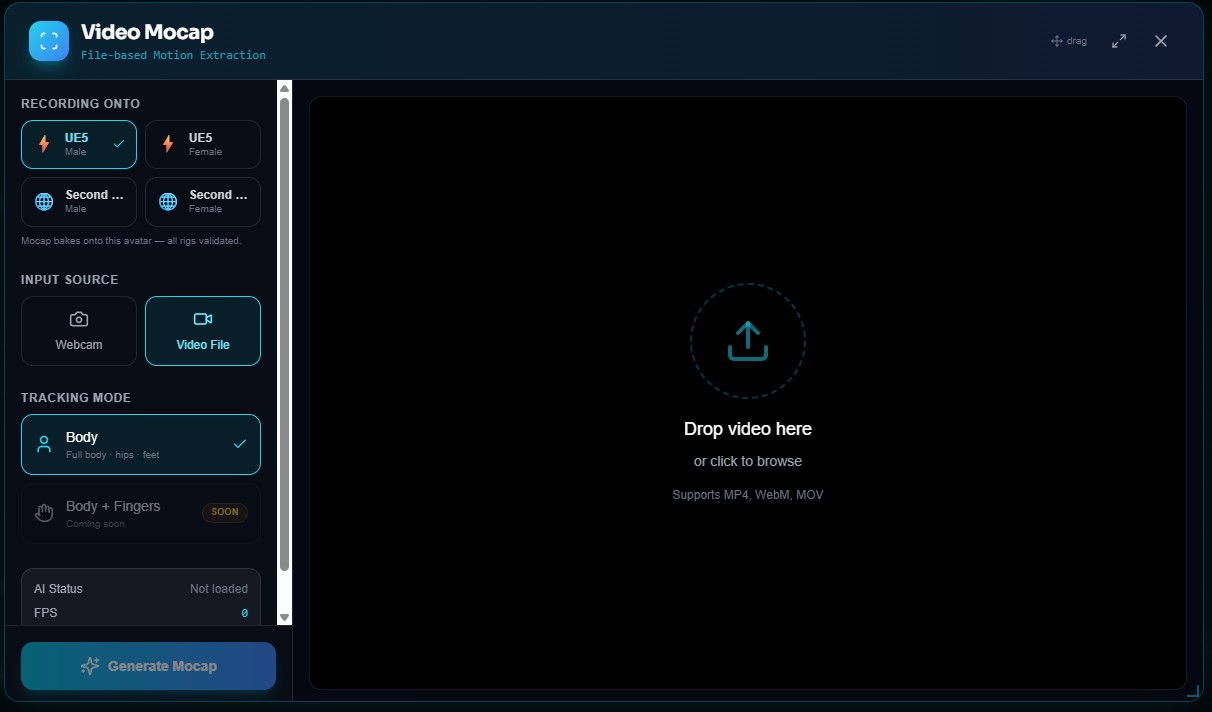The width and height of the screenshot is (1212, 712).
Task: Click the checkmark on UE5 Male card
Action: click(x=119, y=144)
